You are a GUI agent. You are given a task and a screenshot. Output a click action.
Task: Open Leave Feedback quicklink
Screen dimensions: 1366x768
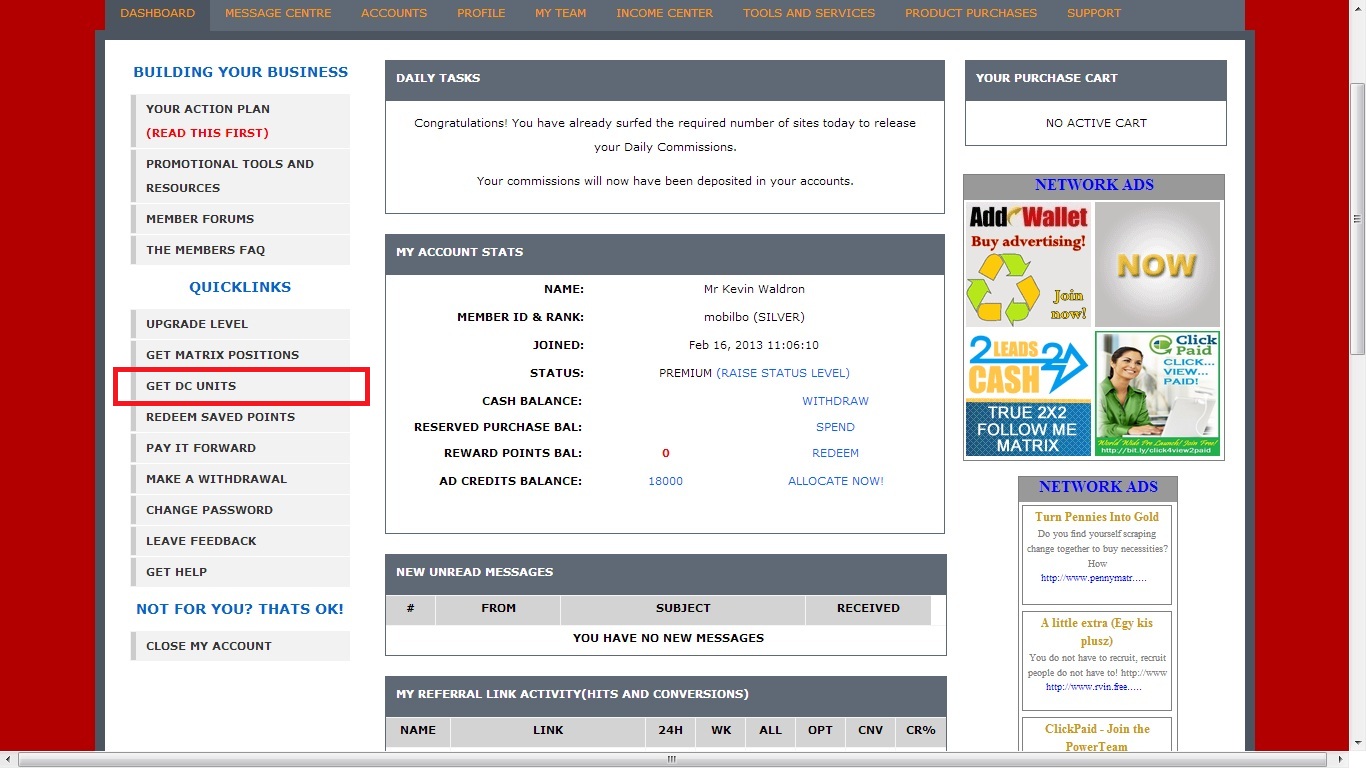click(240, 540)
